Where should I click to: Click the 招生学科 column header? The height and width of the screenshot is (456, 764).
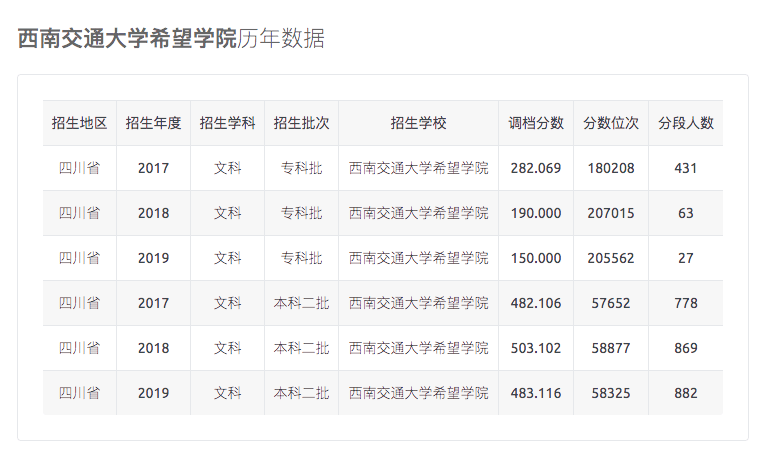click(228, 123)
